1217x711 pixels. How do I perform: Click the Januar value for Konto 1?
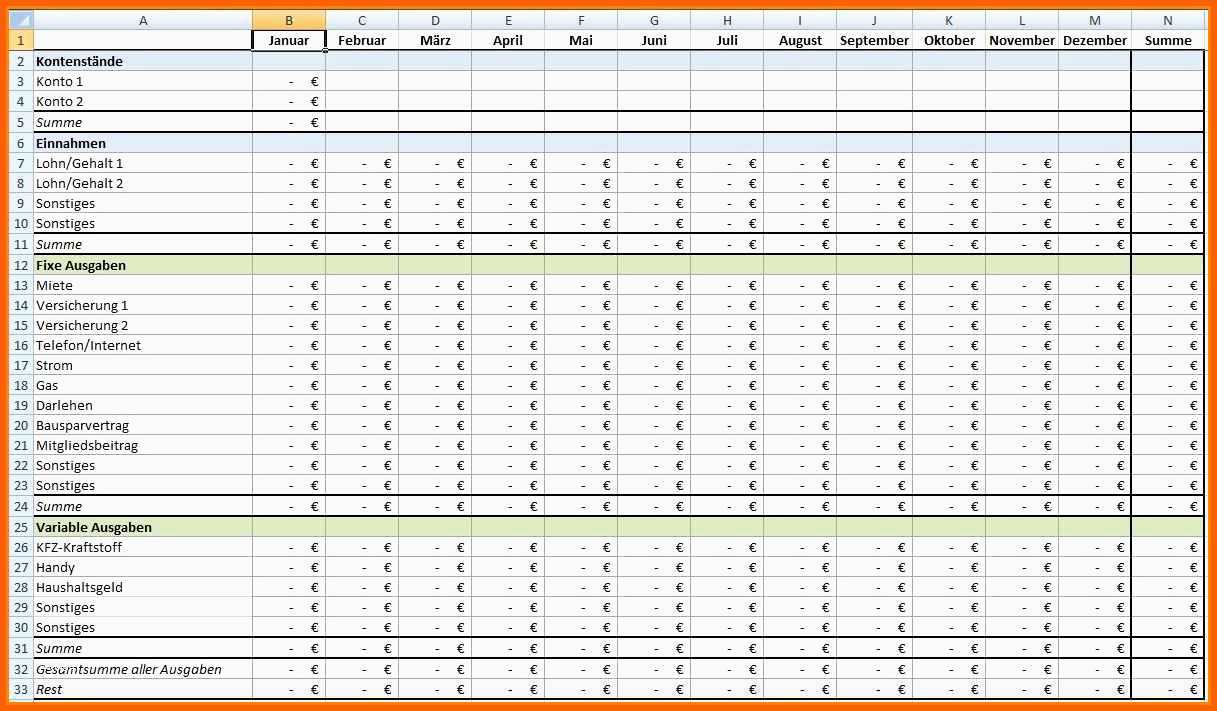click(x=289, y=81)
